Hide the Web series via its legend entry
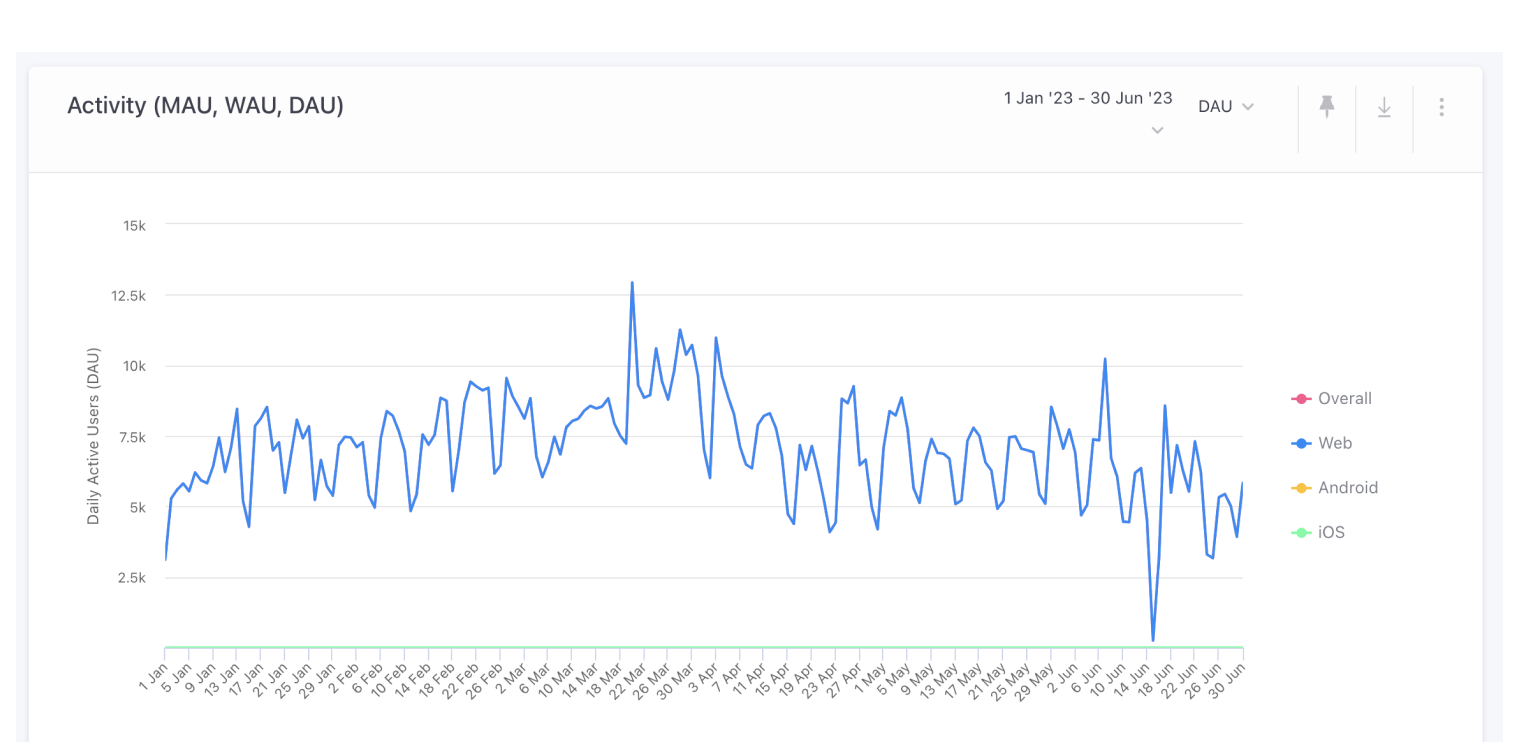1520x742 pixels. pos(1335,442)
